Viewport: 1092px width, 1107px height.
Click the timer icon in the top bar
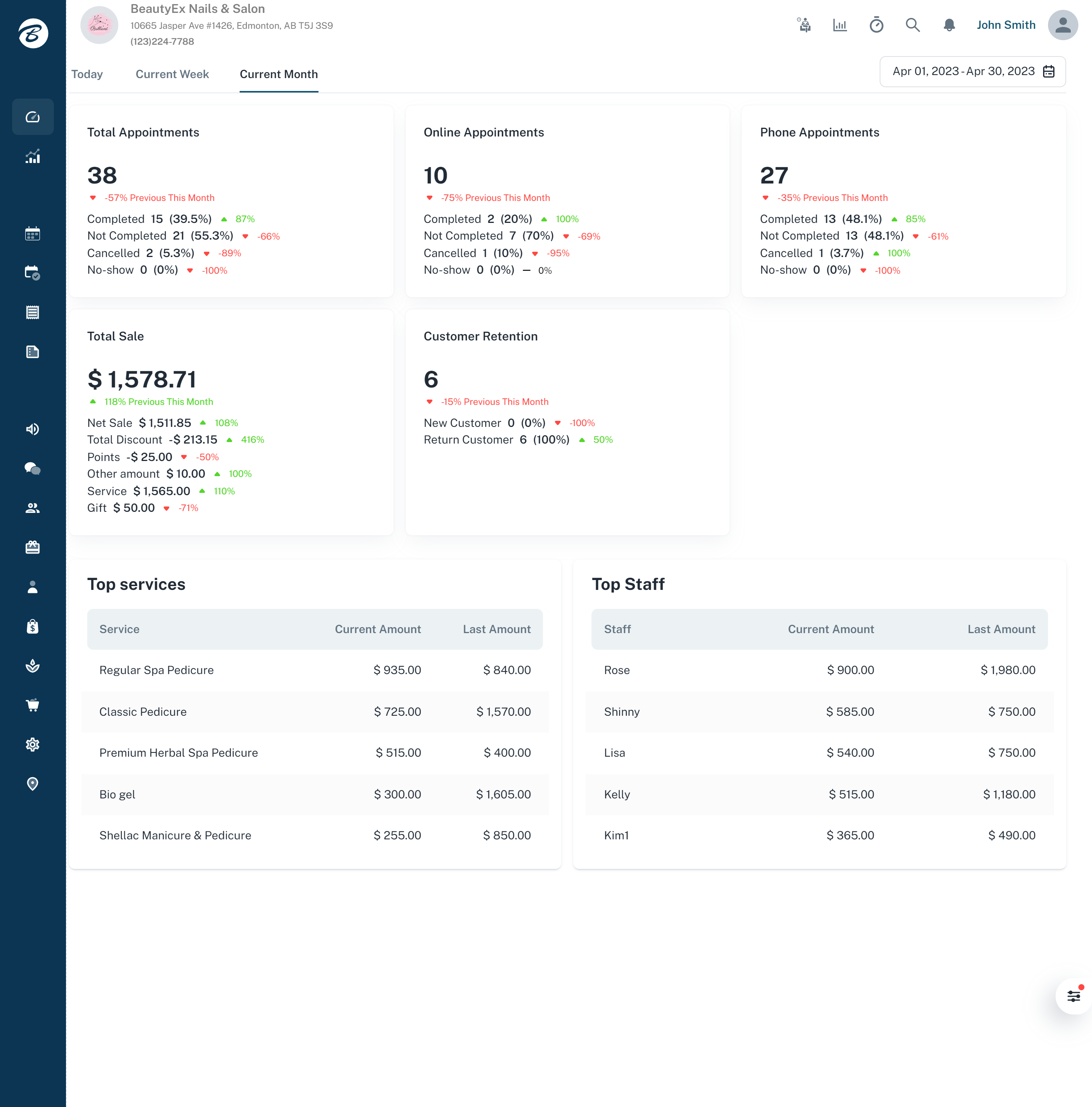[876, 25]
